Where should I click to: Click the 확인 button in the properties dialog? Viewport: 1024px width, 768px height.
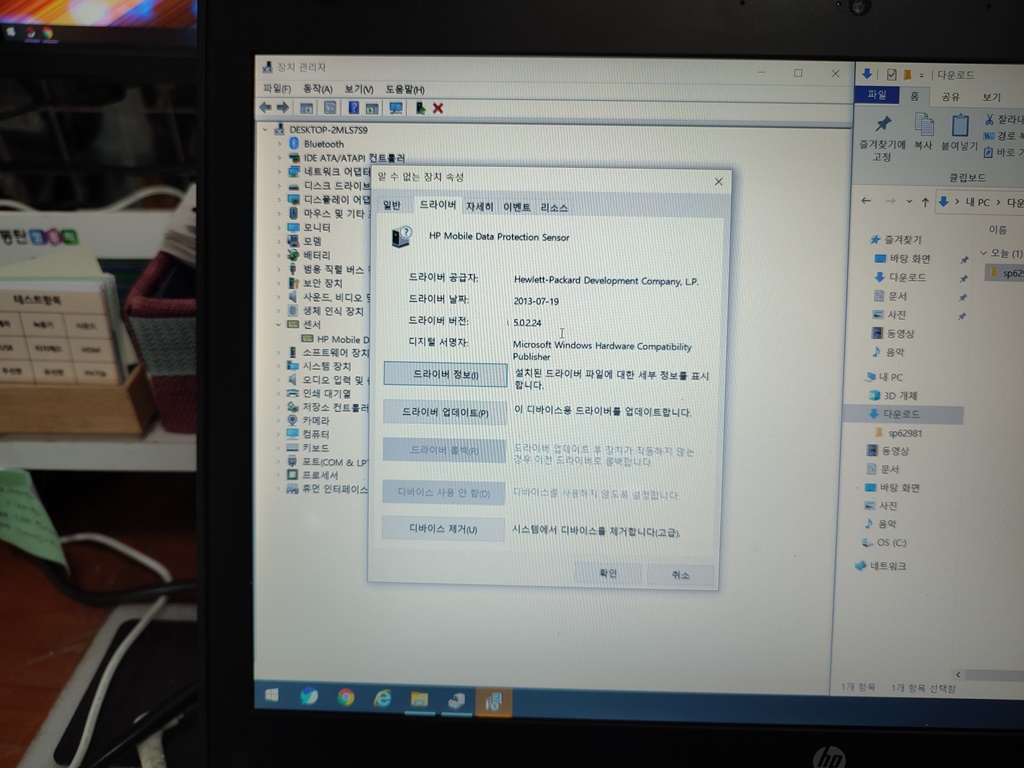click(608, 574)
